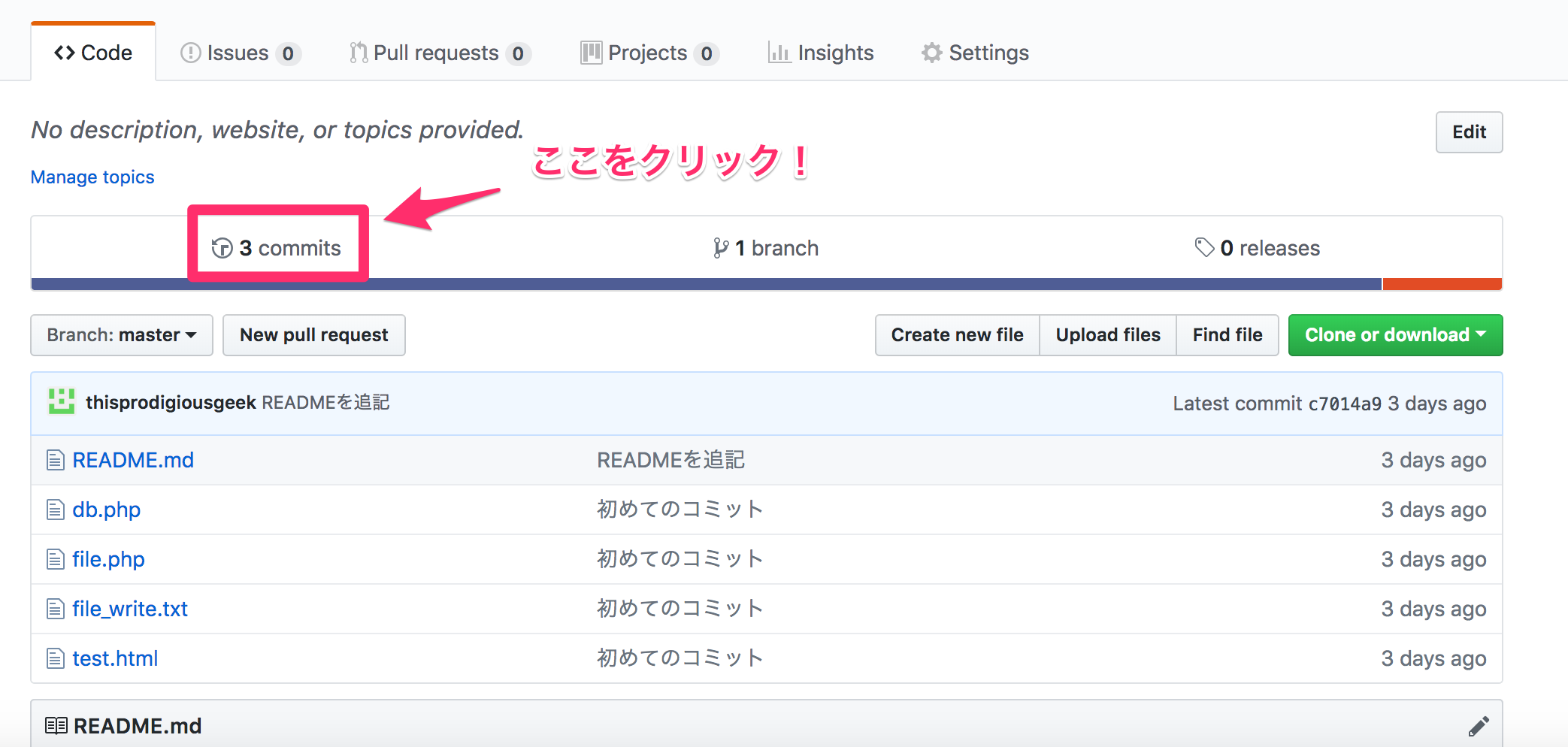This screenshot has width=1568, height=747.
Task: Open the Pull requests tab
Action: pyautogui.click(x=440, y=53)
